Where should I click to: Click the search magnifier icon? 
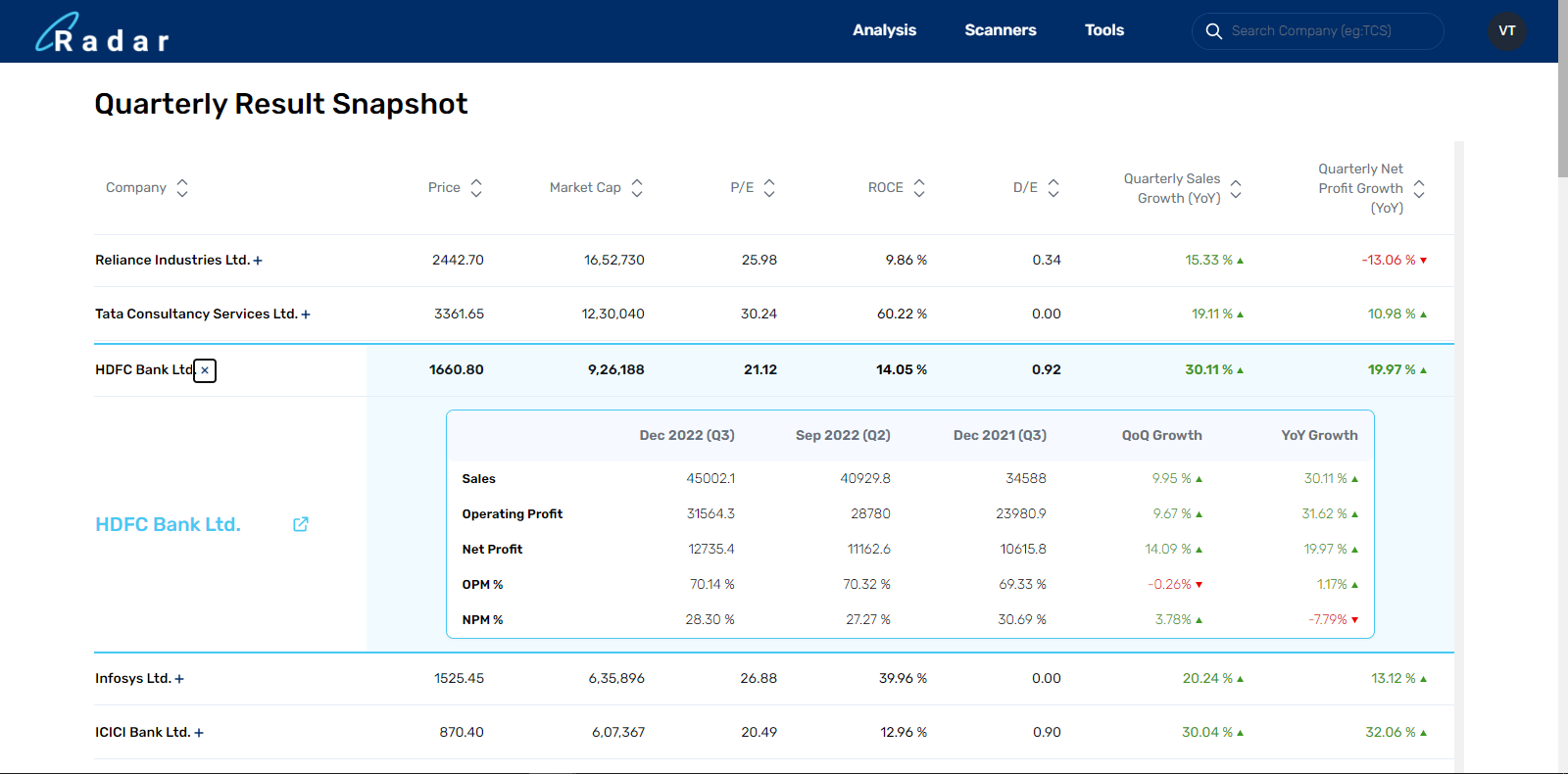(1213, 31)
